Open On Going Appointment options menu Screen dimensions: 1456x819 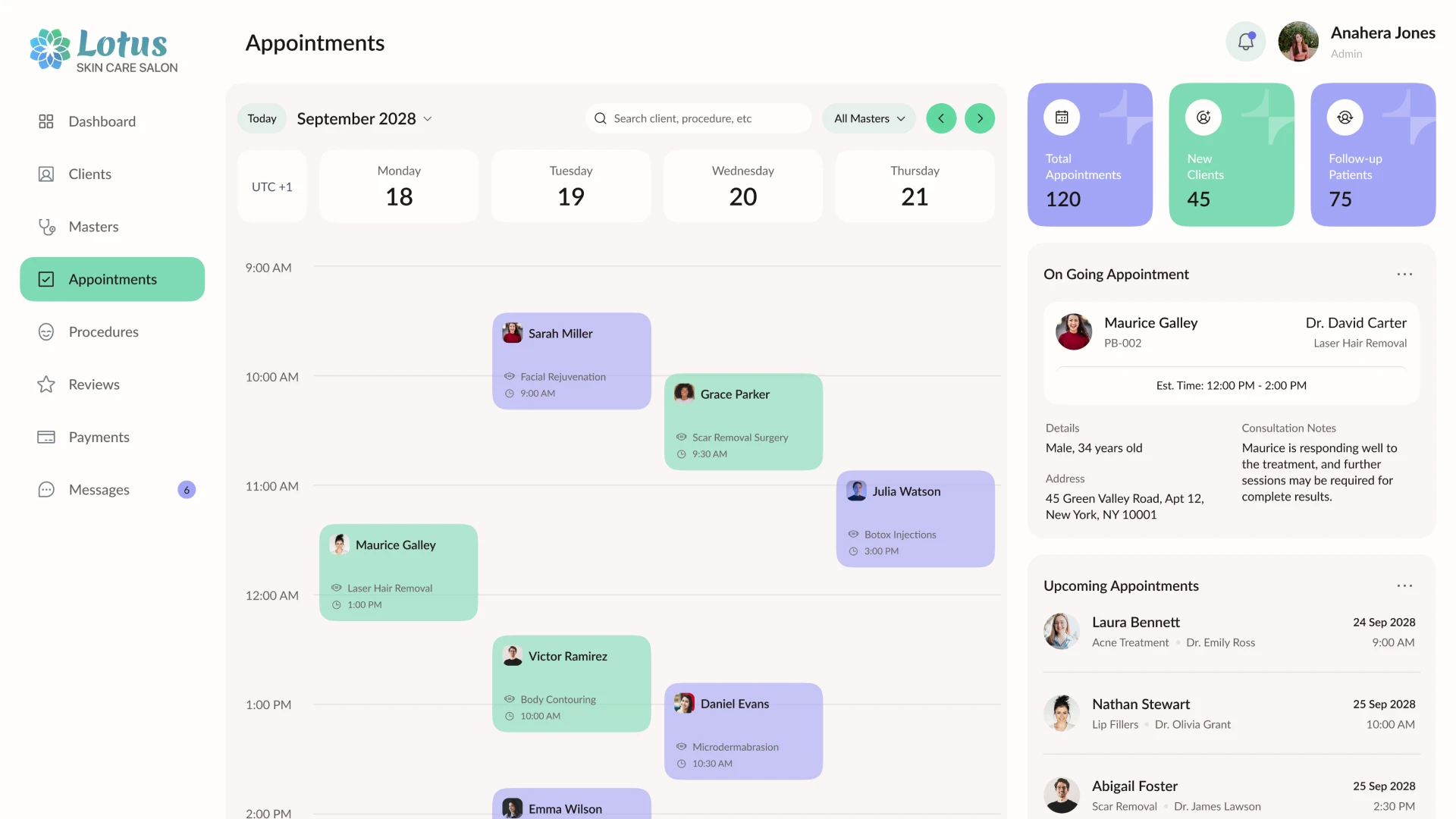[x=1404, y=275]
